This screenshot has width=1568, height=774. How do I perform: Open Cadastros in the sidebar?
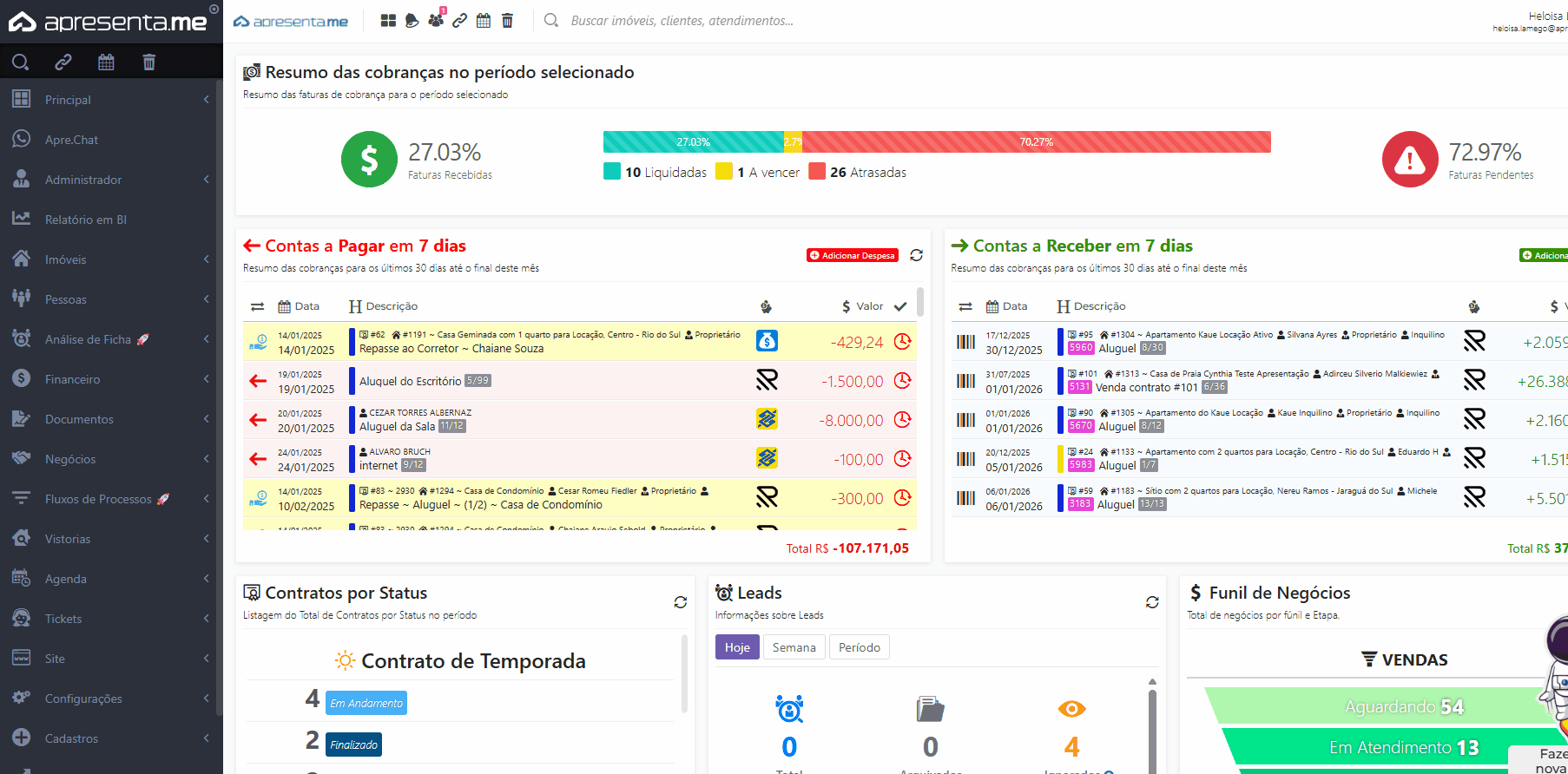point(111,738)
